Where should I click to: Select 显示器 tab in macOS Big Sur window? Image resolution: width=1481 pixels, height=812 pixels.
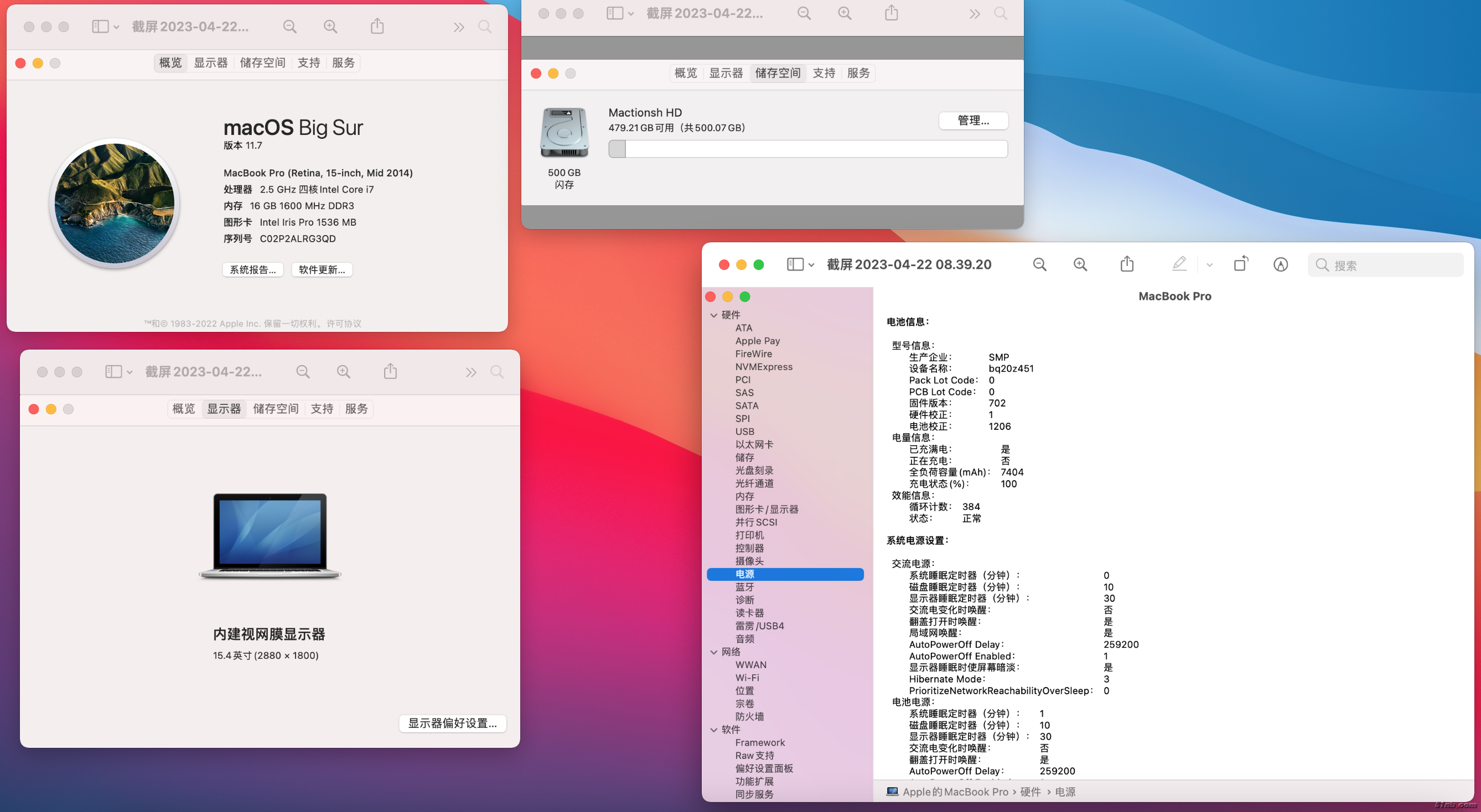pos(211,63)
